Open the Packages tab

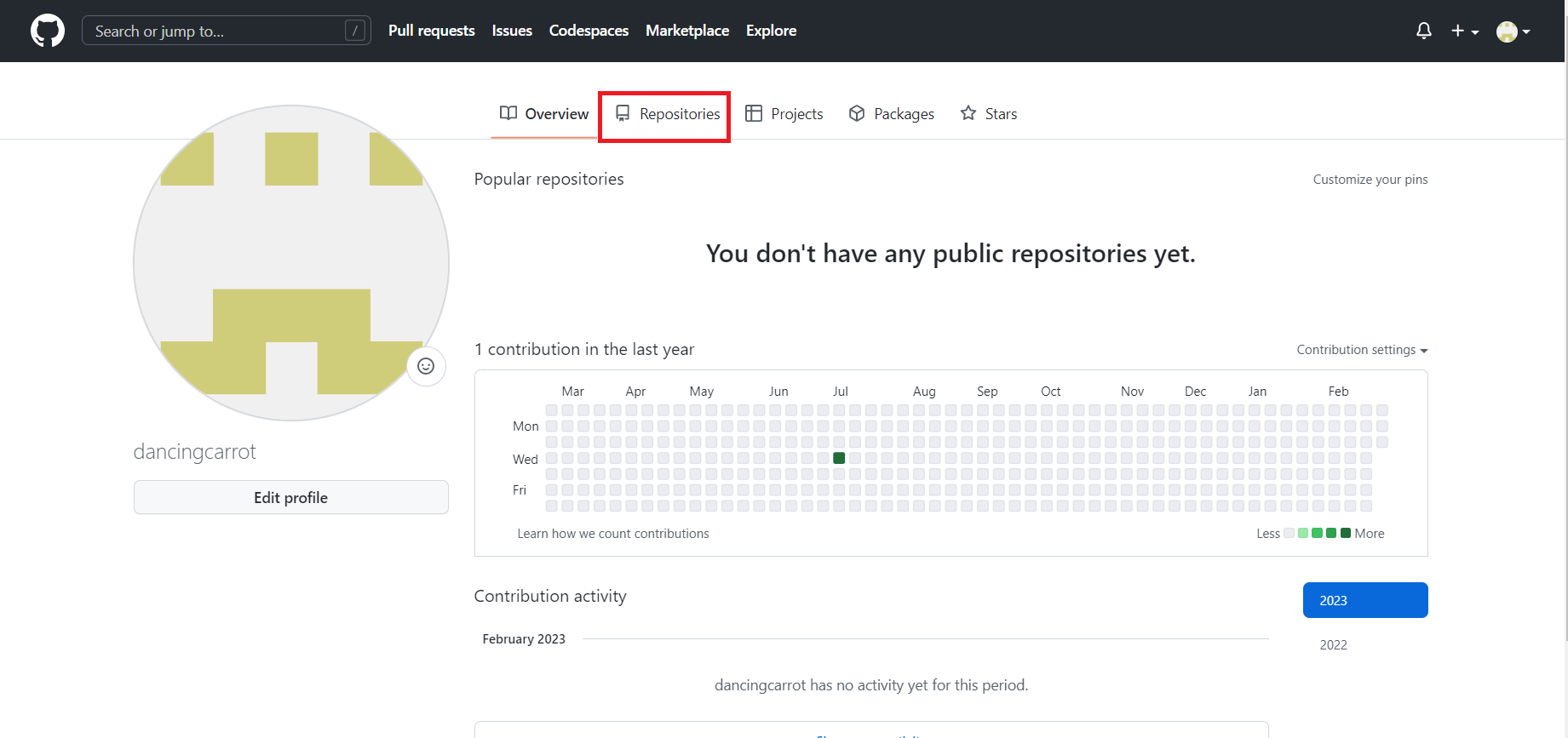pos(891,114)
